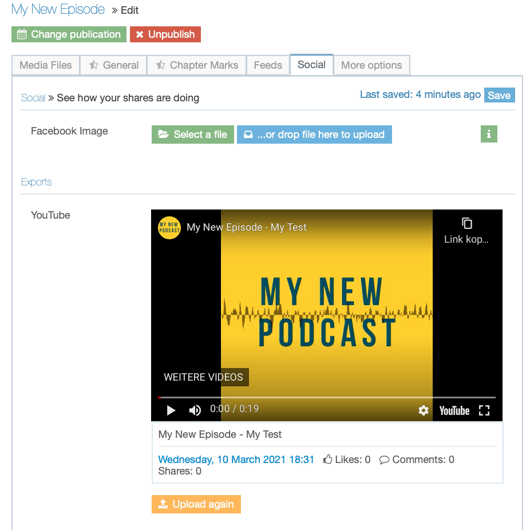This screenshot has height=530, width=530.
Task: Show info for the Facebook Image field
Action: click(489, 134)
